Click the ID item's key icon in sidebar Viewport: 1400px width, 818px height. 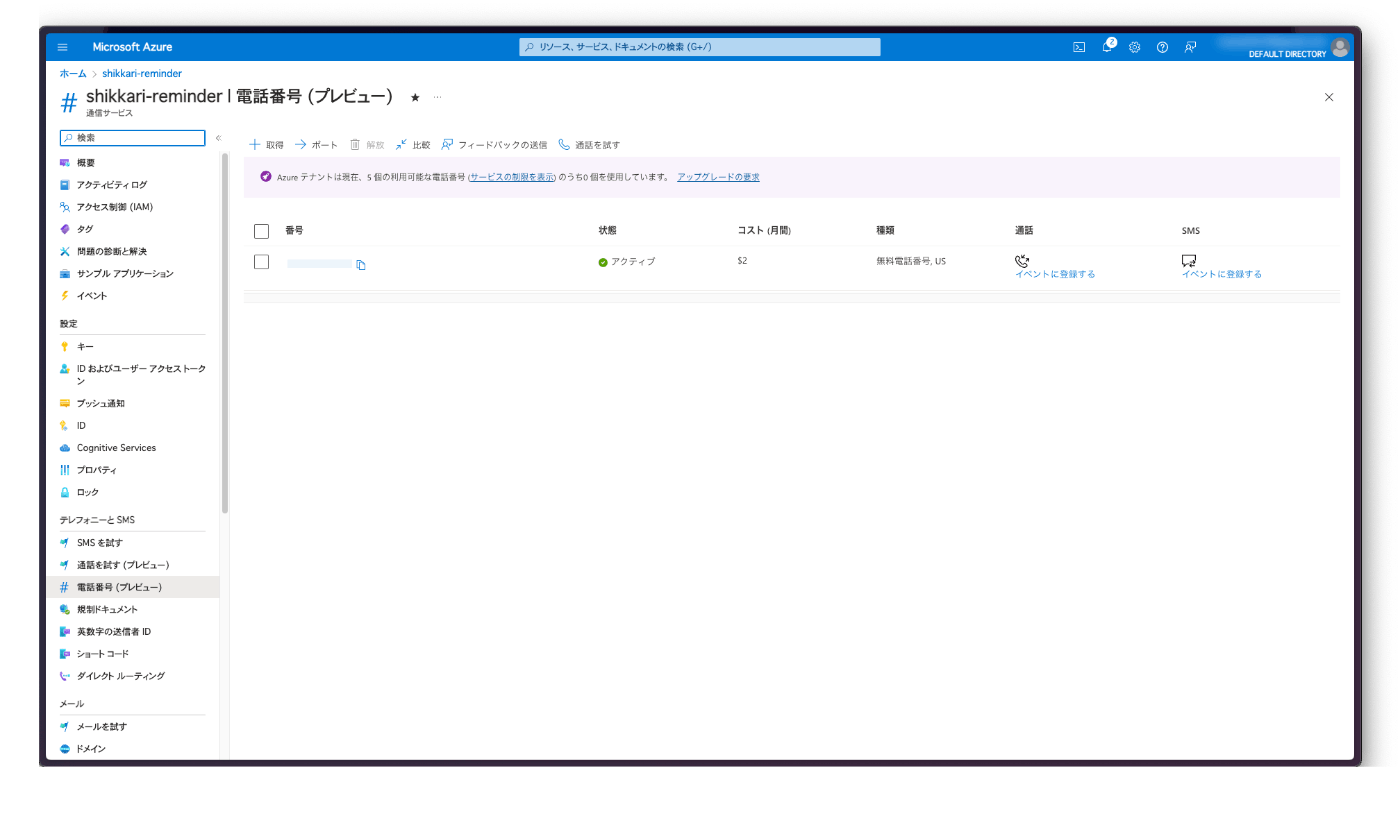(65, 426)
